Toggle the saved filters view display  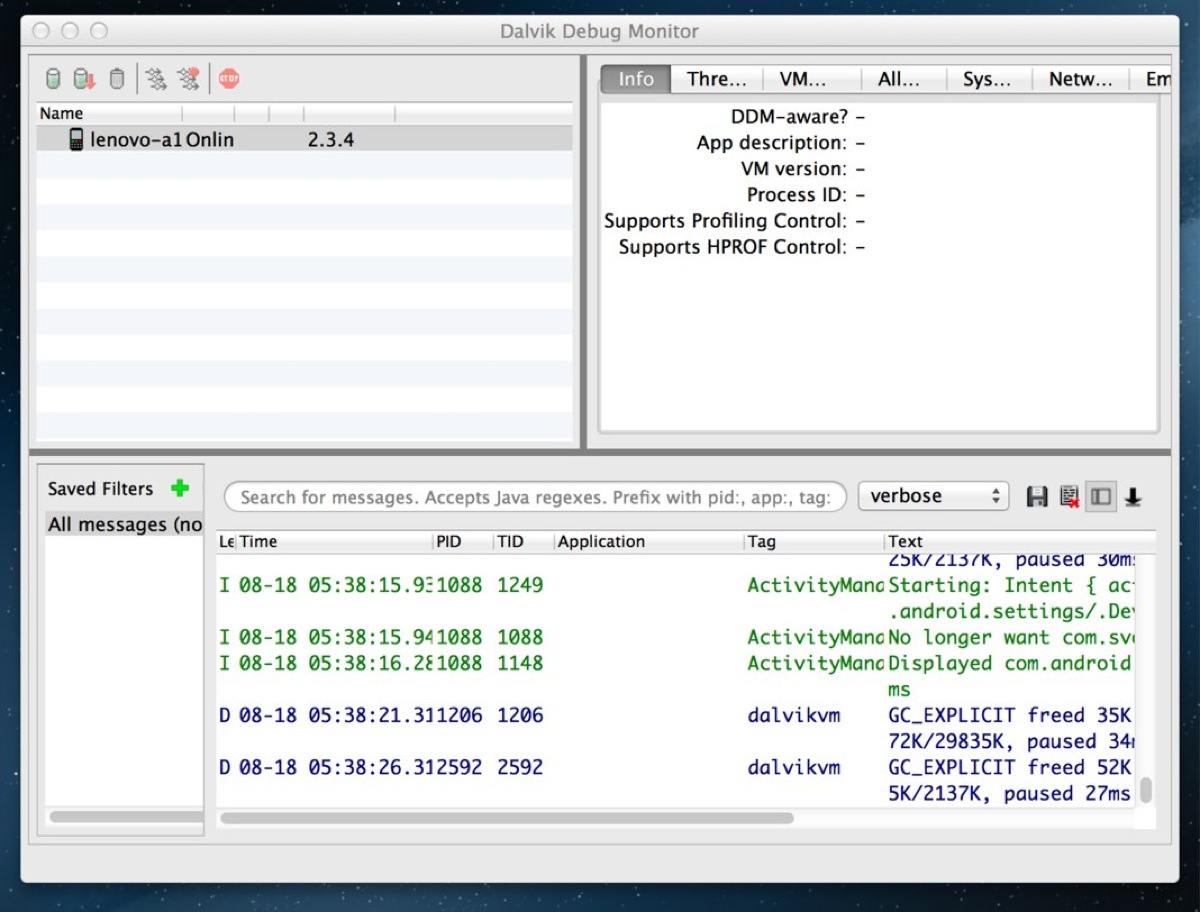1101,497
